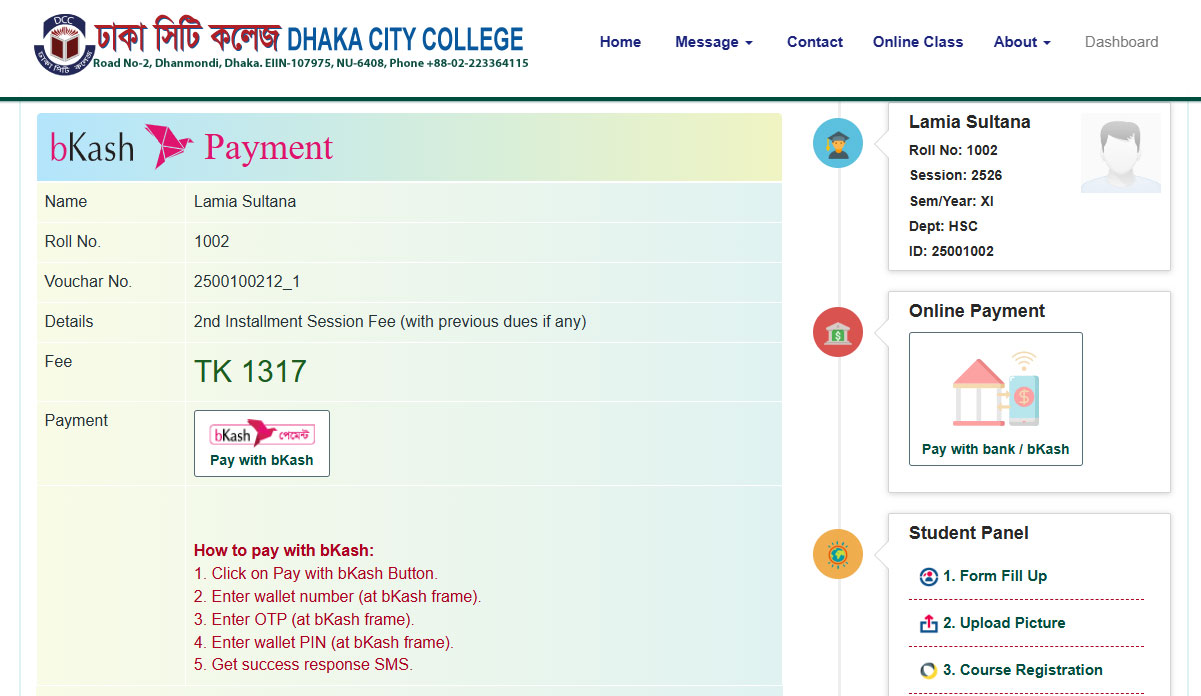The width and height of the screenshot is (1201, 696).
Task: Click the bank and phone payment illustration
Action: [995, 389]
